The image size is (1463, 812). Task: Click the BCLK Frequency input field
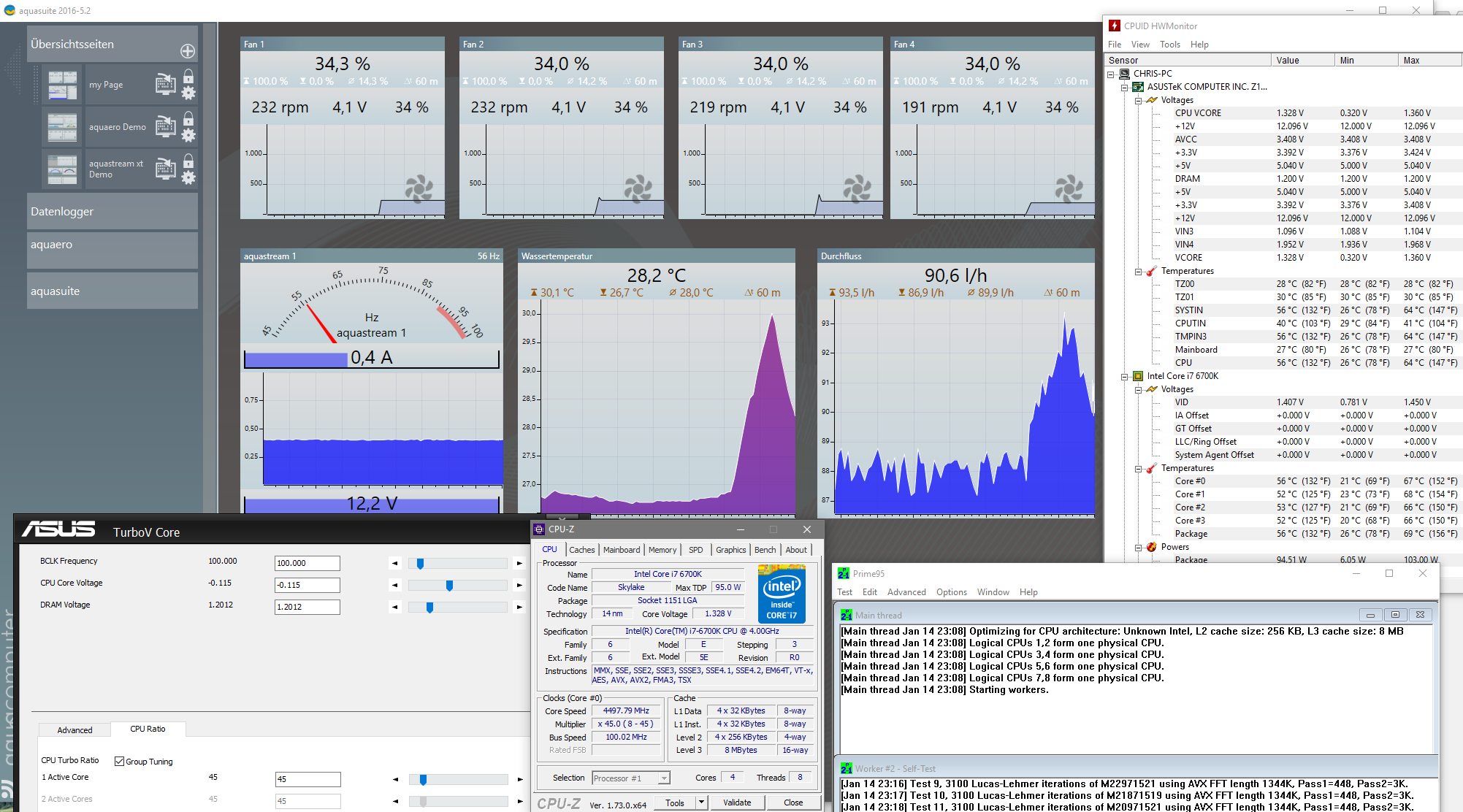coord(307,563)
